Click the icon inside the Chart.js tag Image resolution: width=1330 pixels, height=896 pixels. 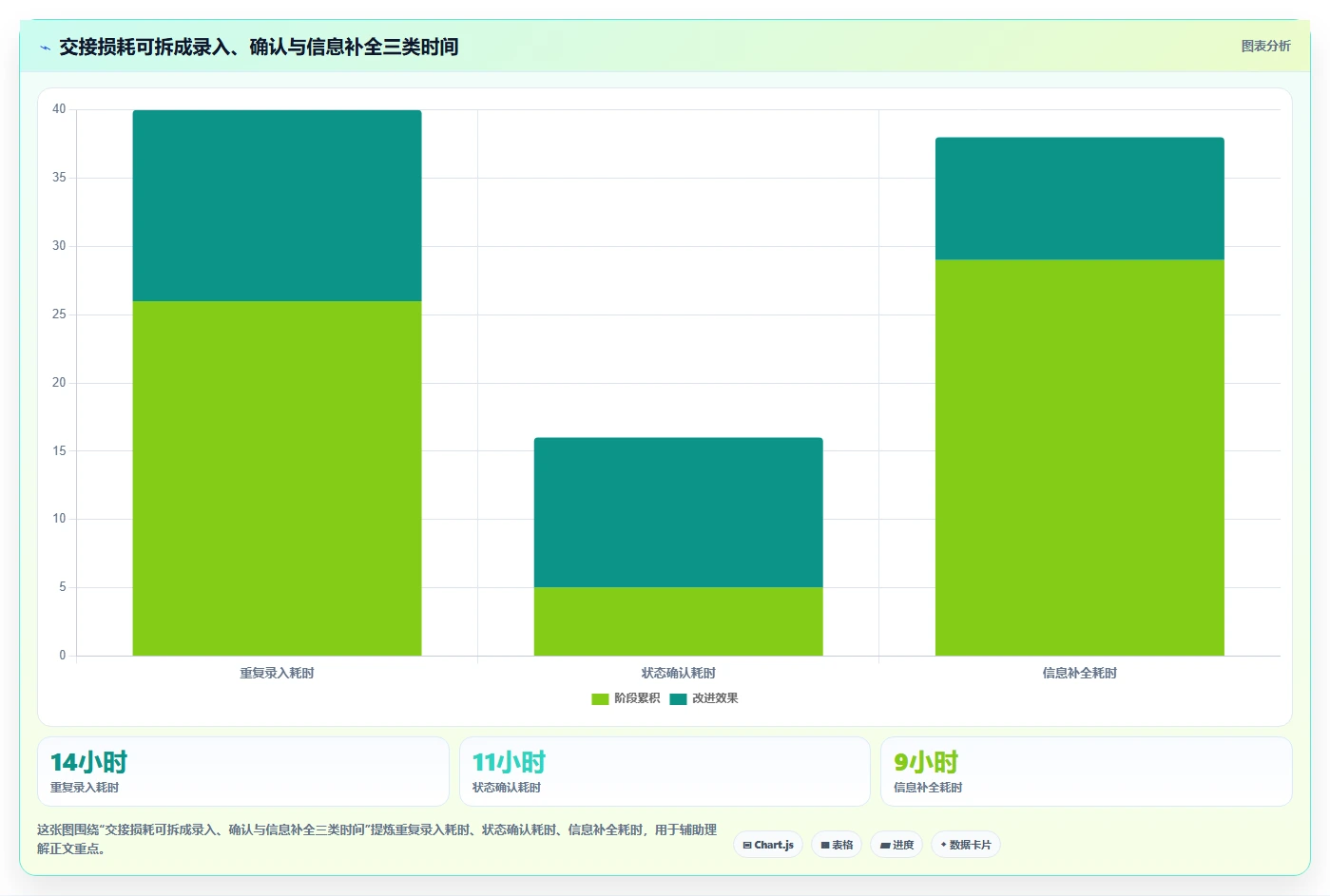click(x=747, y=845)
